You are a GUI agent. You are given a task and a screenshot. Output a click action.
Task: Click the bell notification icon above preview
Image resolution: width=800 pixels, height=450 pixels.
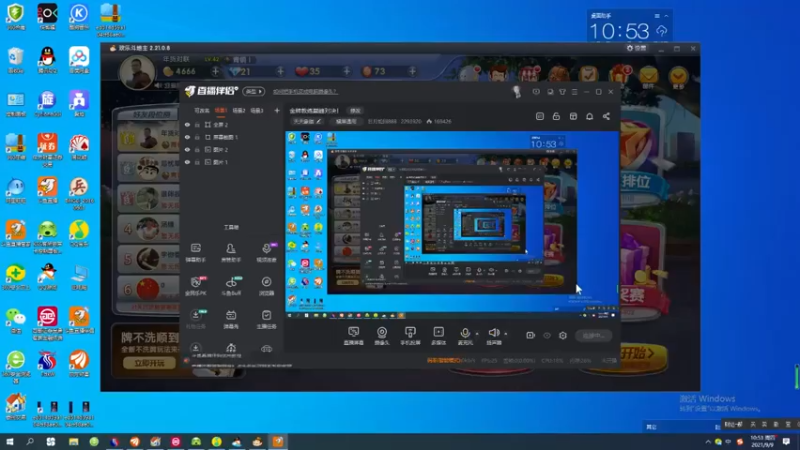[x=589, y=116]
